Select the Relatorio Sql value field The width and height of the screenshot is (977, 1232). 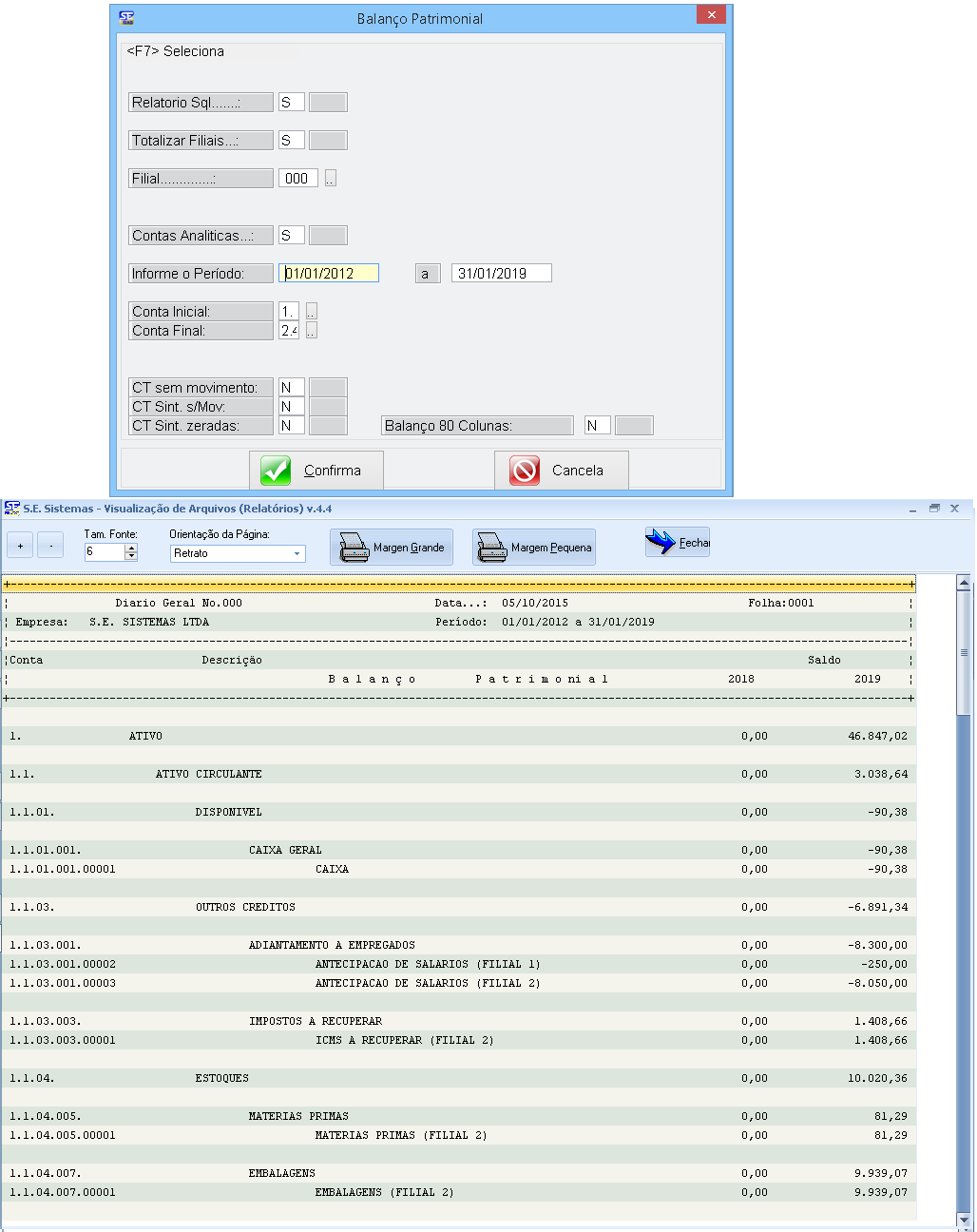coord(291,103)
